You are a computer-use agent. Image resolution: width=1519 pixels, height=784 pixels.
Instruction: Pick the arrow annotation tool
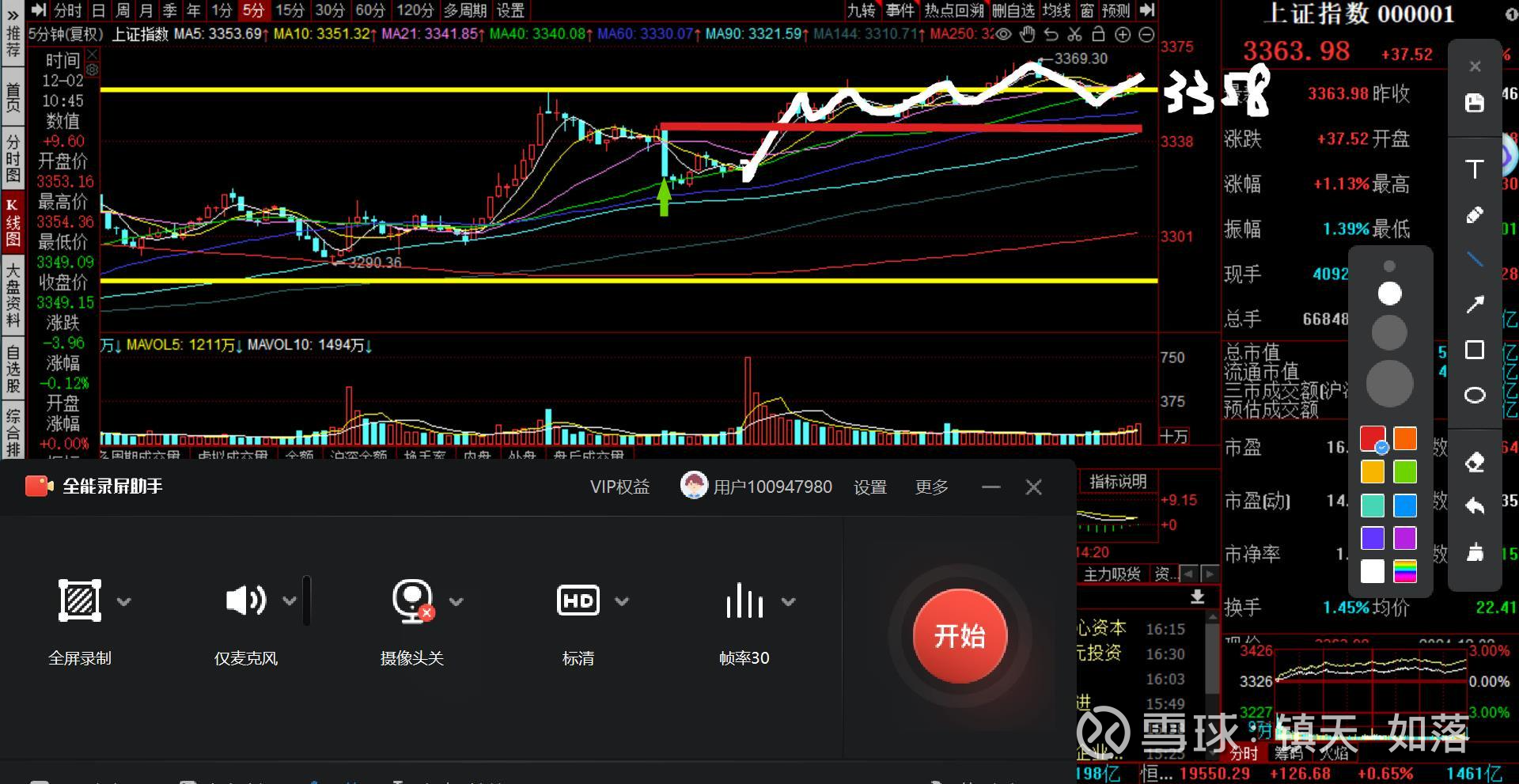pyautogui.click(x=1475, y=305)
